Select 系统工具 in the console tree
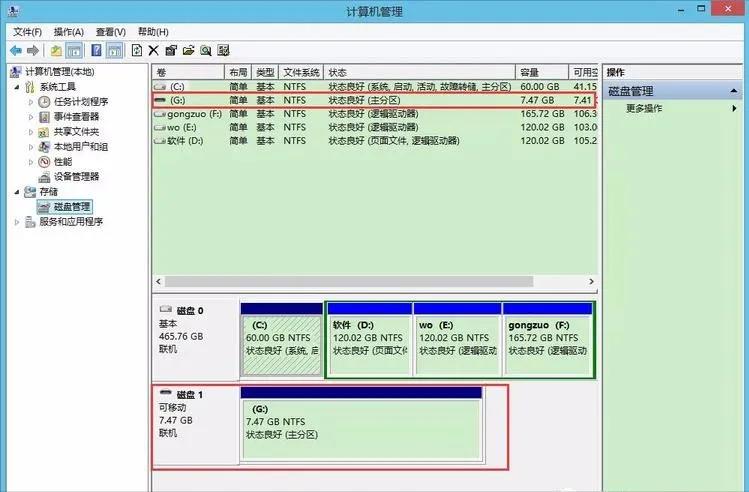Viewport: 749px width, 492px height. [x=57, y=87]
